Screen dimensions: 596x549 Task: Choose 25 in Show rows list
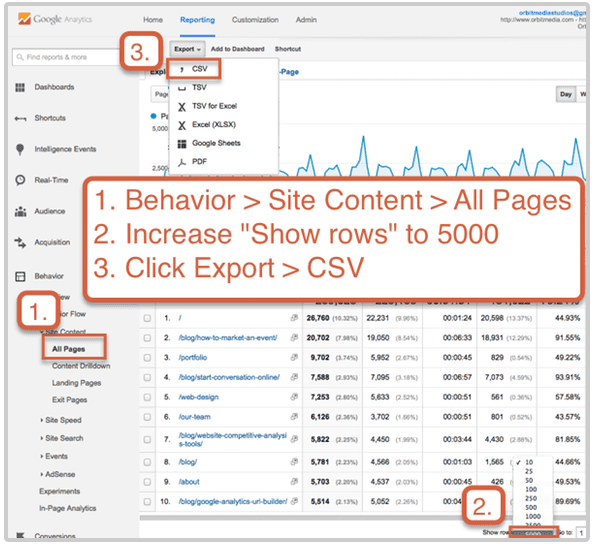(x=529, y=471)
